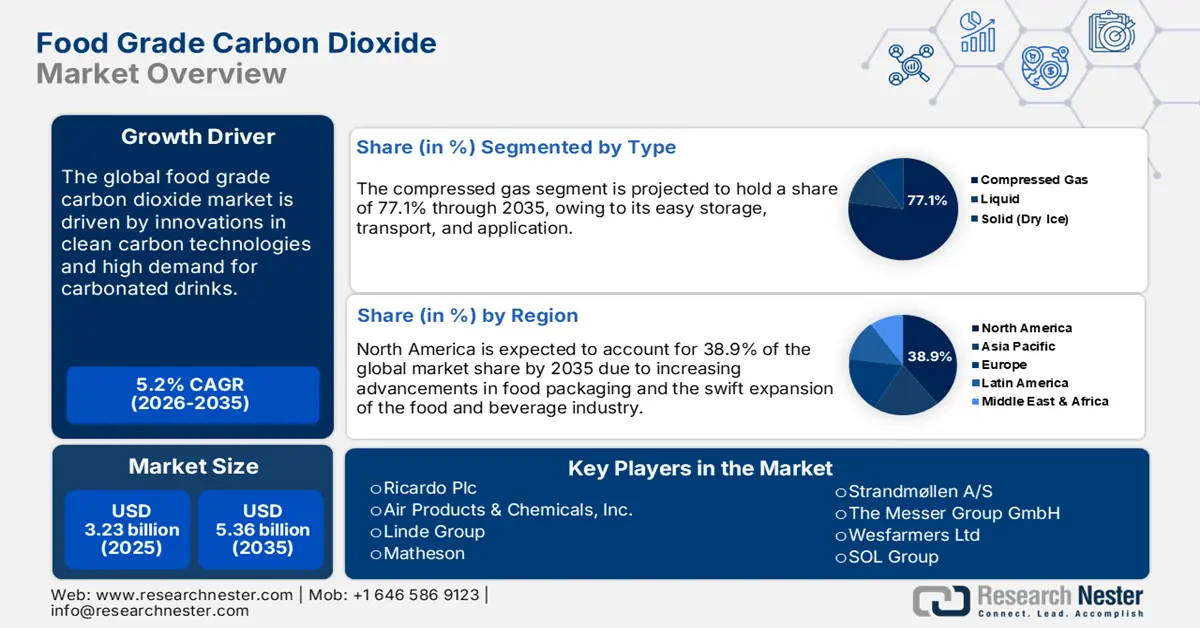Click the Middle East & Africa legend square
The height and width of the screenshot is (628, 1200).
pos(975,401)
